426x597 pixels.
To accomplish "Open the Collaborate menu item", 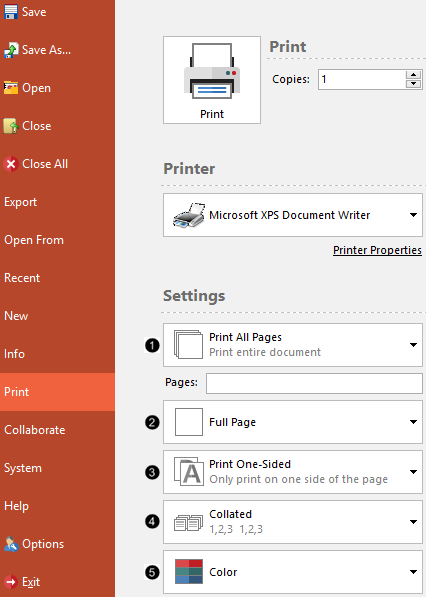I will (x=57, y=430).
